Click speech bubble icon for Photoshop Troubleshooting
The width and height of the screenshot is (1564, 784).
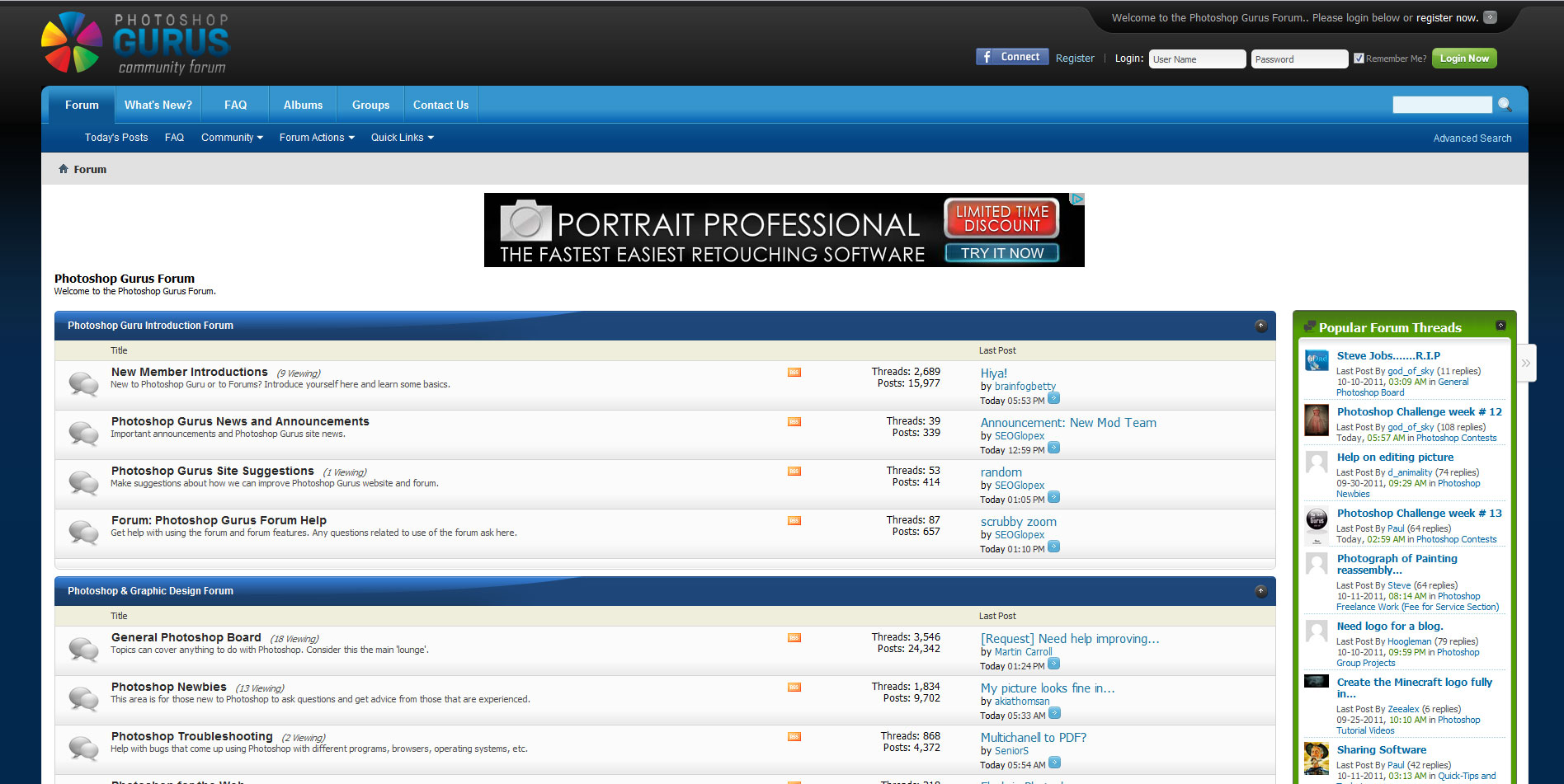[83, 749]
